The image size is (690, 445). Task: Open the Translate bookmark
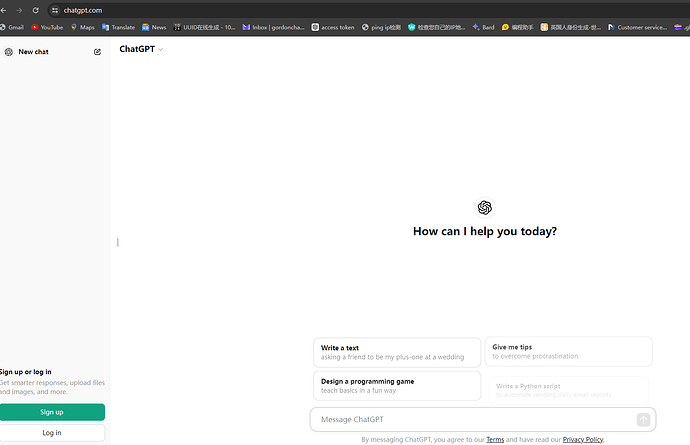pyautogui.click(x=118, y=27)
